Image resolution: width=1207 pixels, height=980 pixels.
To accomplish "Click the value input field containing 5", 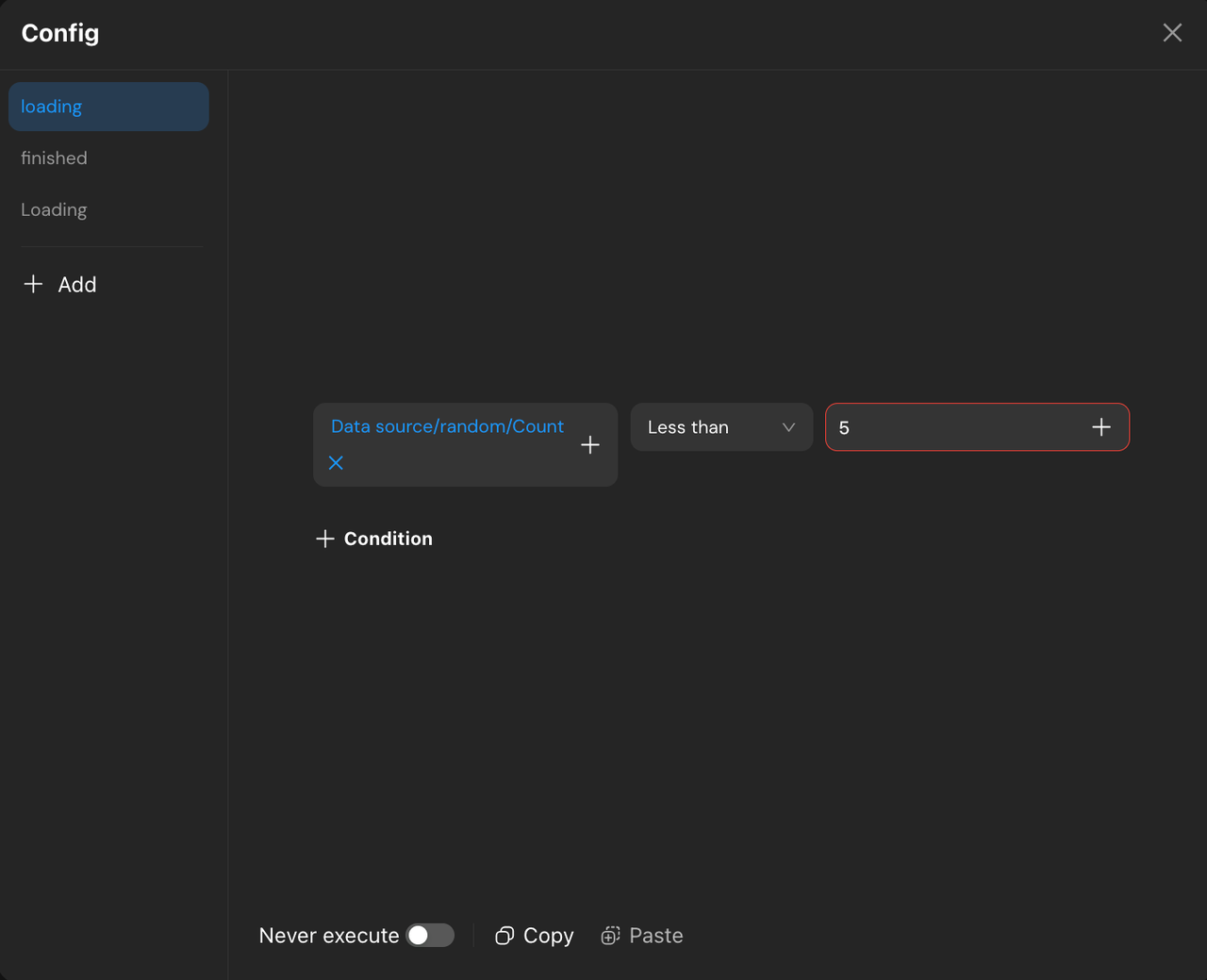I will (952, 427).
